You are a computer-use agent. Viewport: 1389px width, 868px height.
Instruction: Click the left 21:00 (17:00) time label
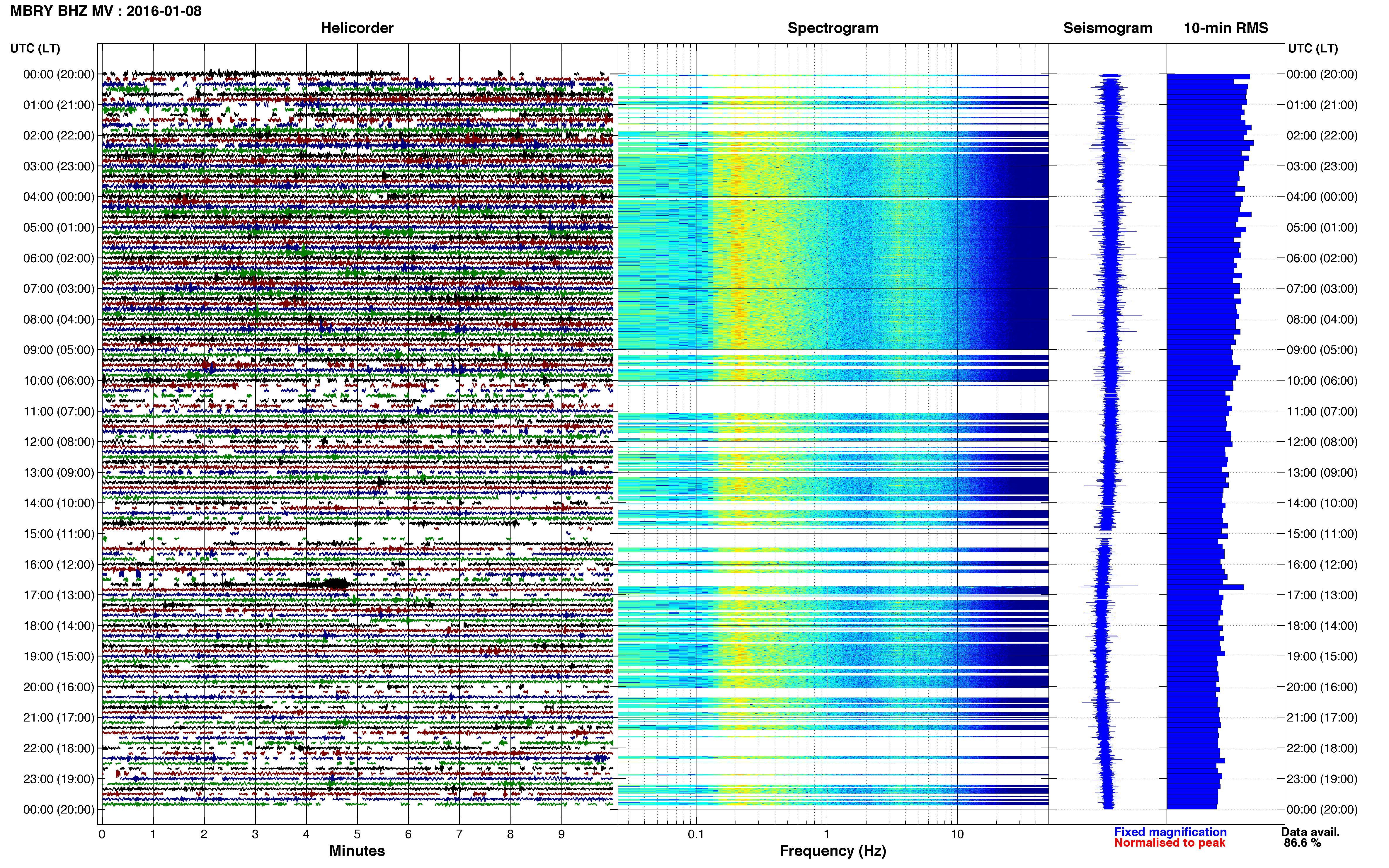click(x=59, y=718)
